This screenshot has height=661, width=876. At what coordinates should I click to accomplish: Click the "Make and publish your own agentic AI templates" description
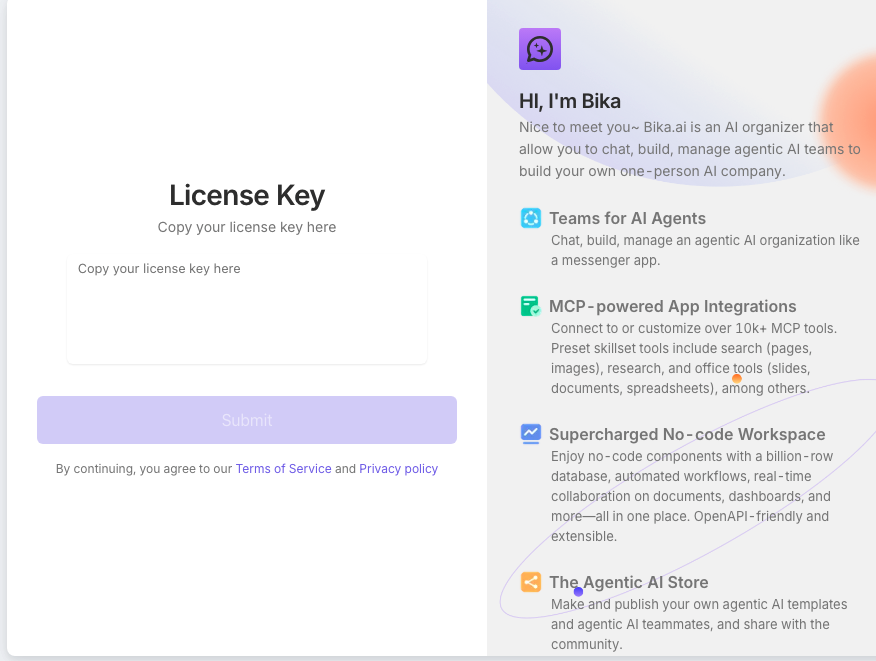click(699, 624)
